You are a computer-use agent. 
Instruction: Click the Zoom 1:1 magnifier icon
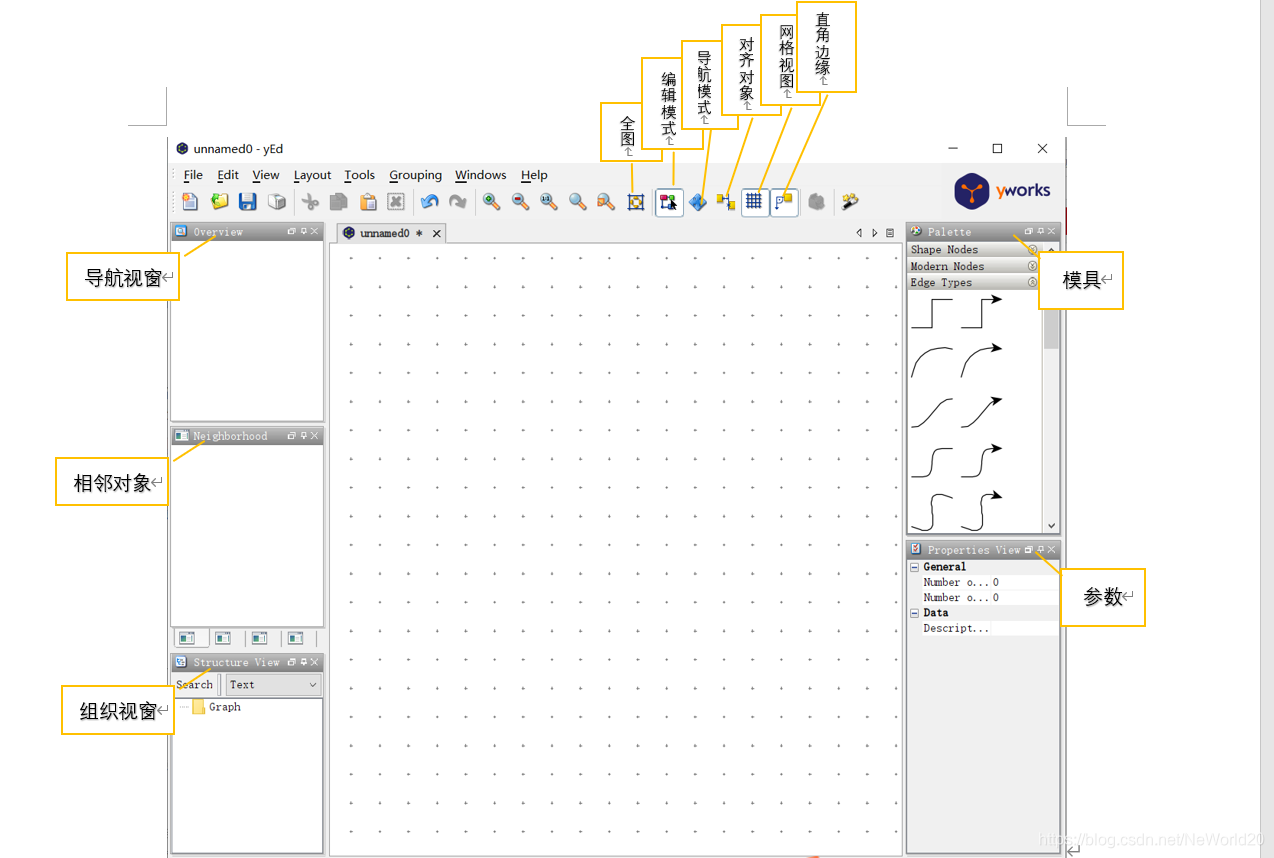pyautogui.click(x=548, y=202)
